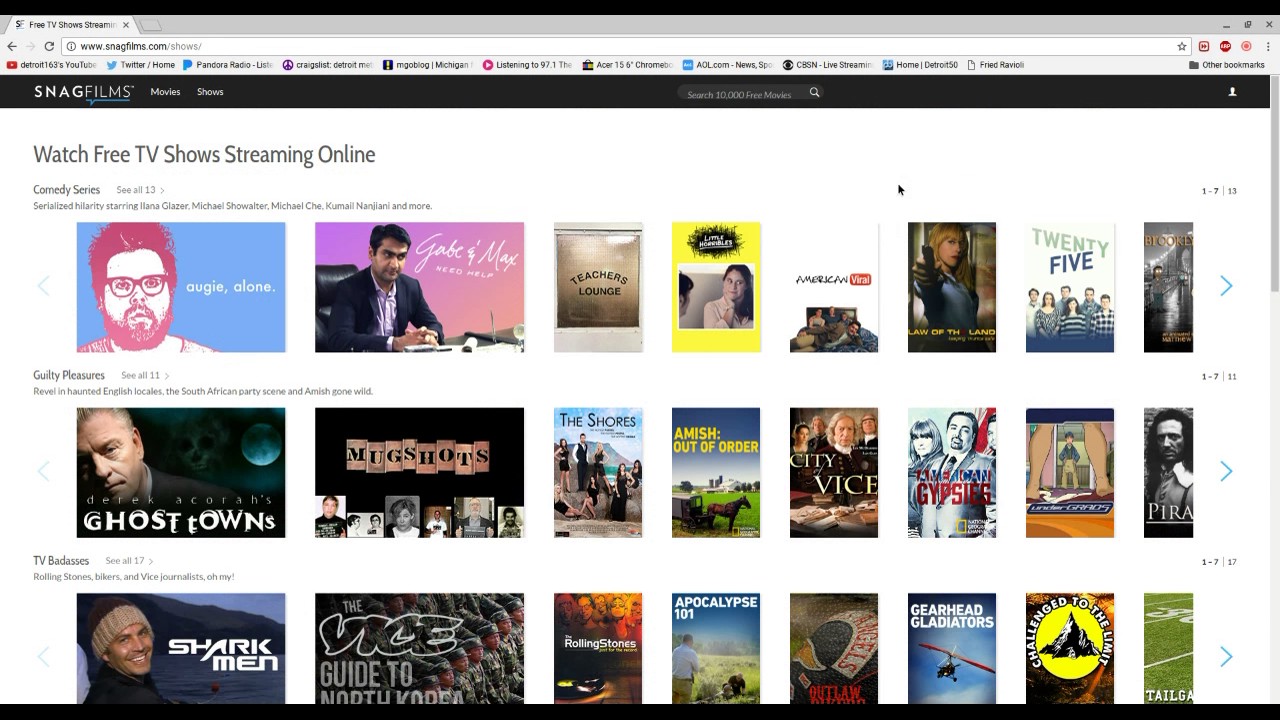1280x720 pixels.
Task: Select the Free TV Shows Streaming tab
Action: [72, 24]
